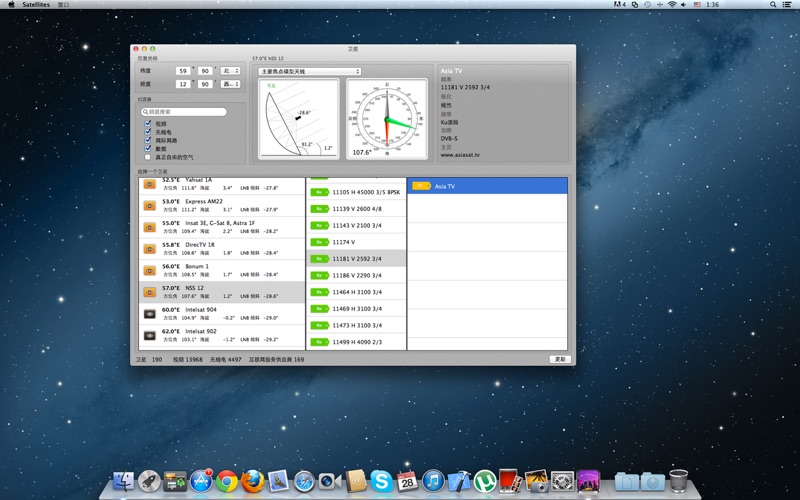
Task: Click Ku tag beside 11139 V 2600
Action: [320, 209]
